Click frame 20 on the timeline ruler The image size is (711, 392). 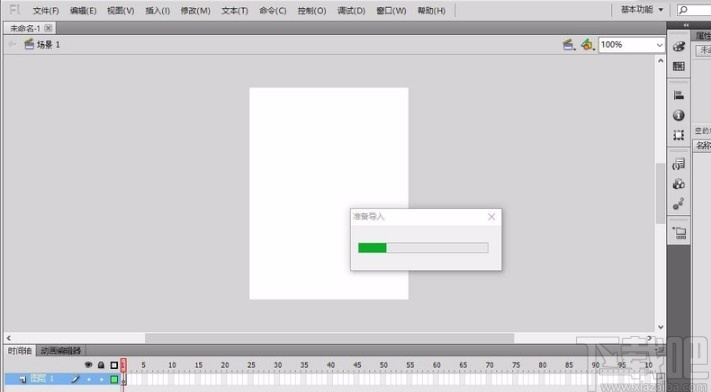click(225, 365)
